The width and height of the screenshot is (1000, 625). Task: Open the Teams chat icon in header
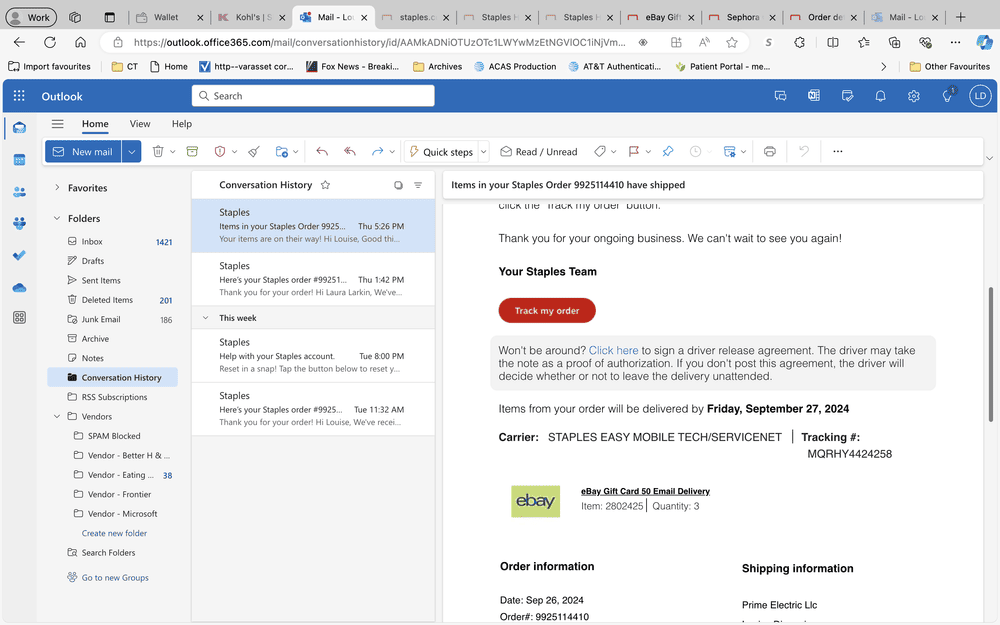[x=781, y=96]
